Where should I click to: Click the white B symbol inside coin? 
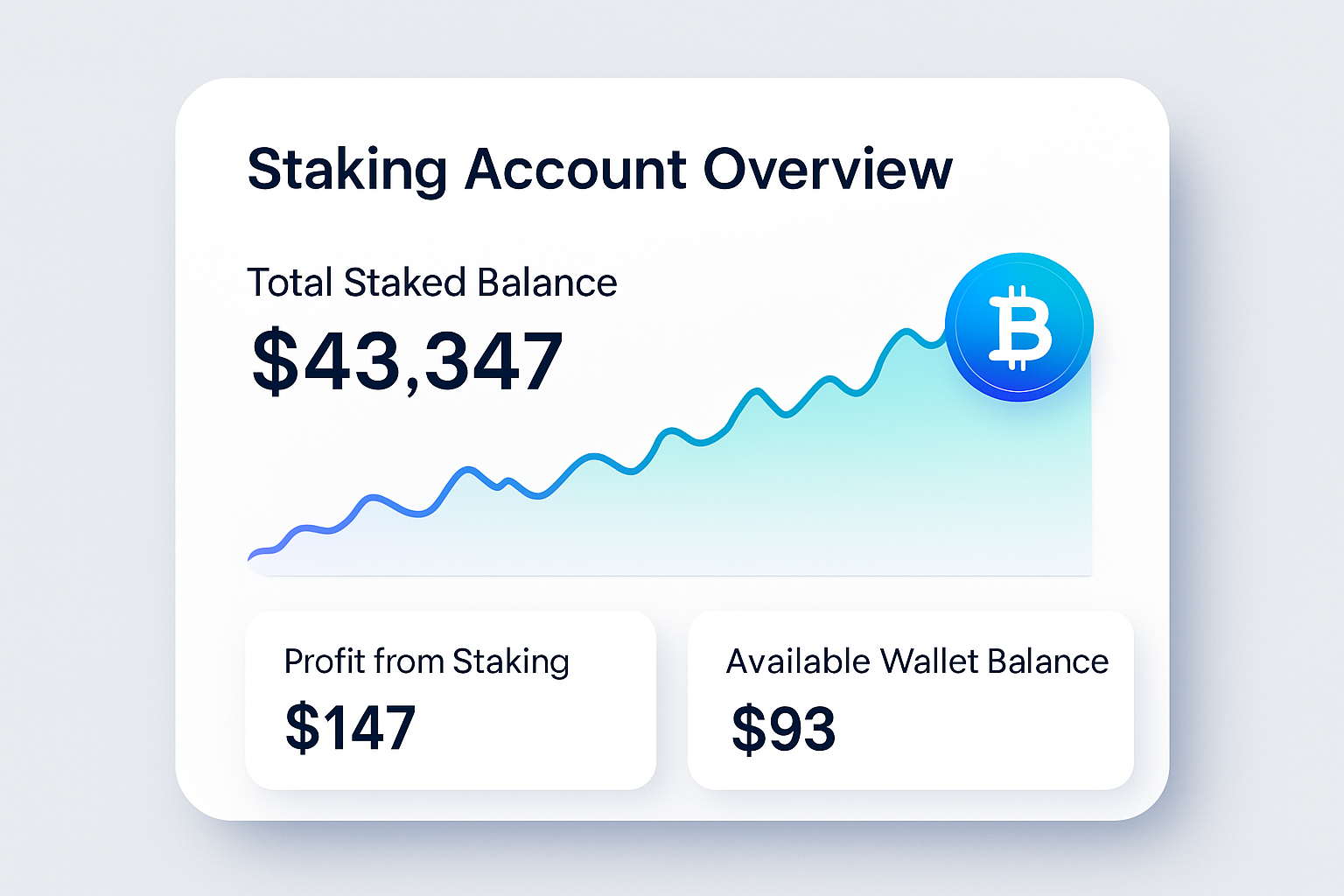pos(1019,328)
